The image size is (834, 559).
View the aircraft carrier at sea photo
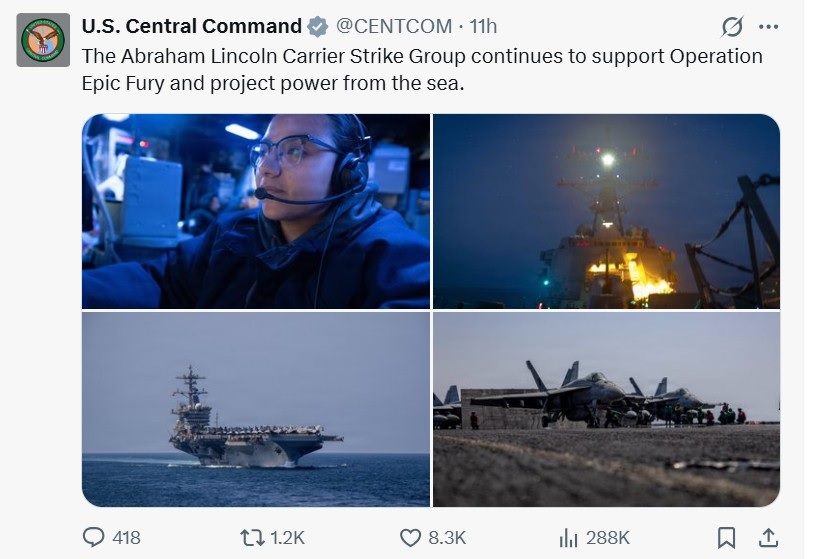[256, 409]
